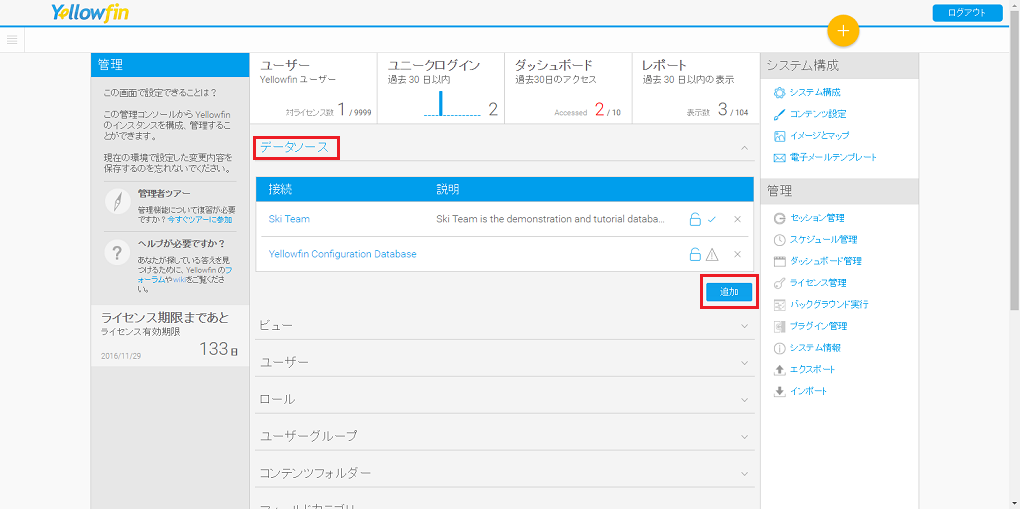This screenshot has height=509, width=1020.
Task: Click the プラグイン管理 icon
Action: point(779,326)
